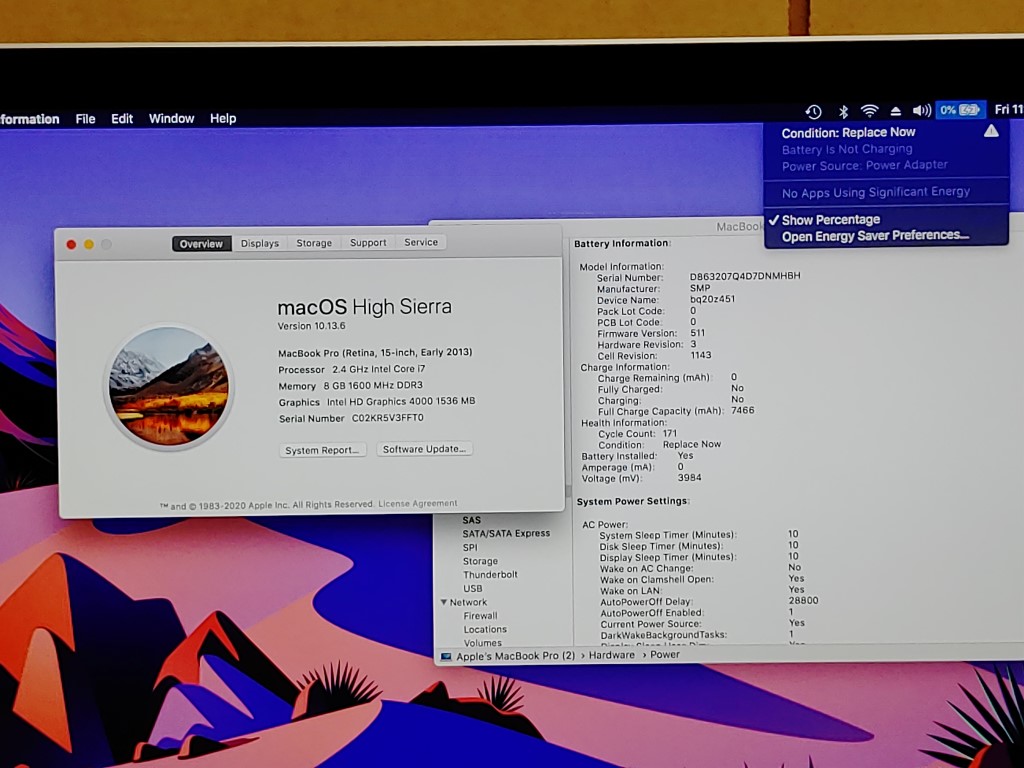Select SPI in hardware sidebar

click(x=470, y=547)
